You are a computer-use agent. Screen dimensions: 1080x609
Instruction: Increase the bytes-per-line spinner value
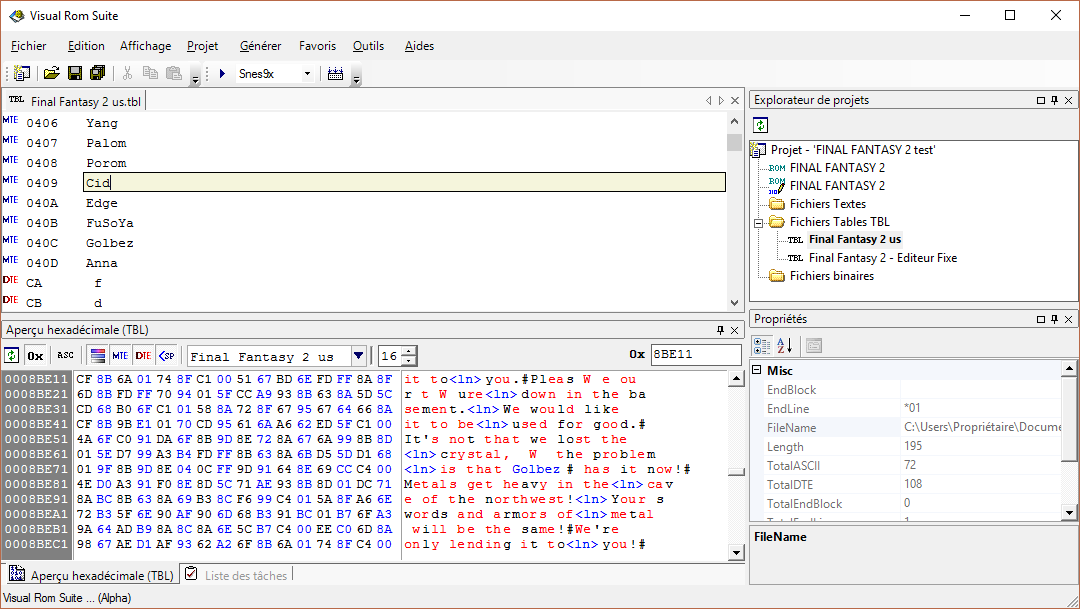(x=409, y=351)
